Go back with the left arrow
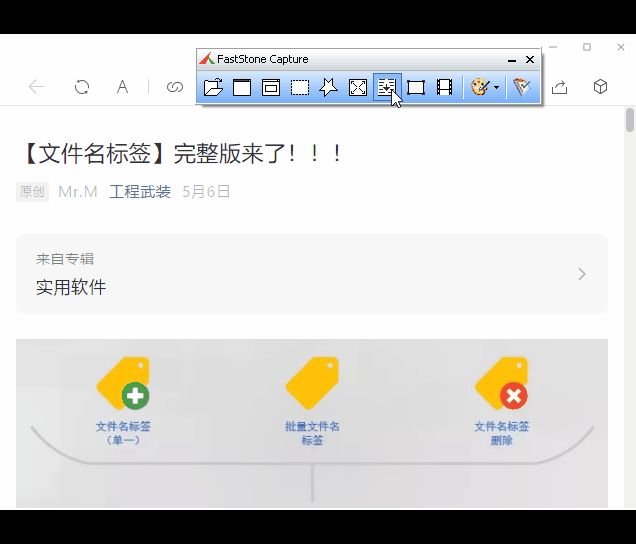The width and height of the screenshot is (636, 544). (x=36, y=87)
